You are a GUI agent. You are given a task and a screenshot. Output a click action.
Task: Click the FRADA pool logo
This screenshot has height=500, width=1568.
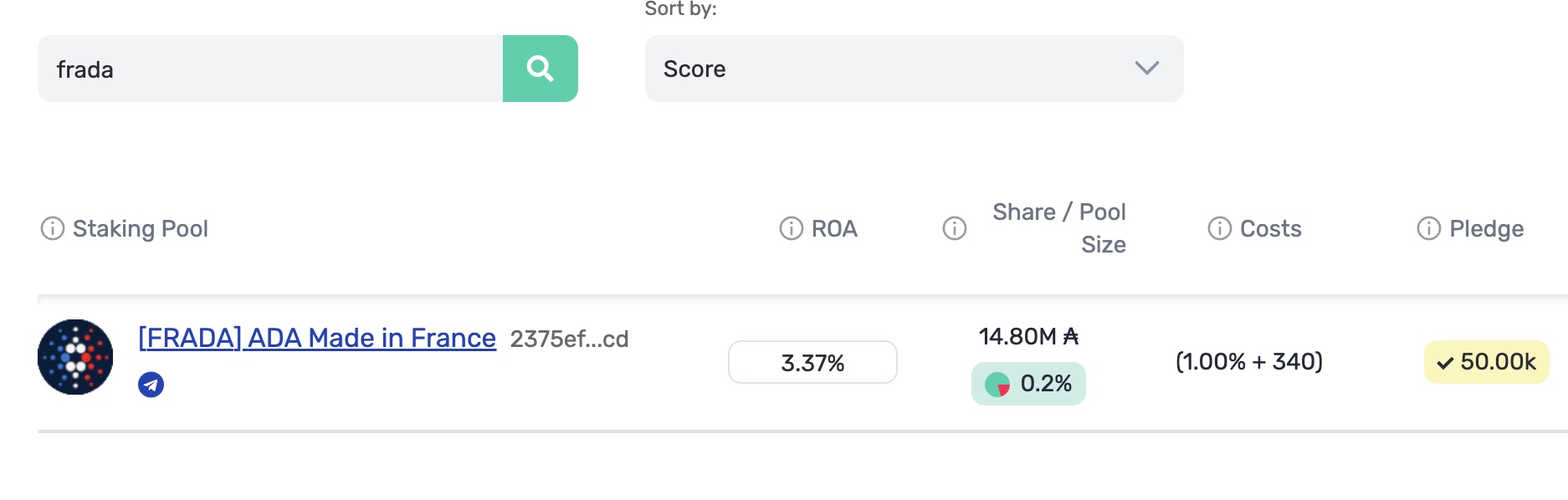[74, 356]
